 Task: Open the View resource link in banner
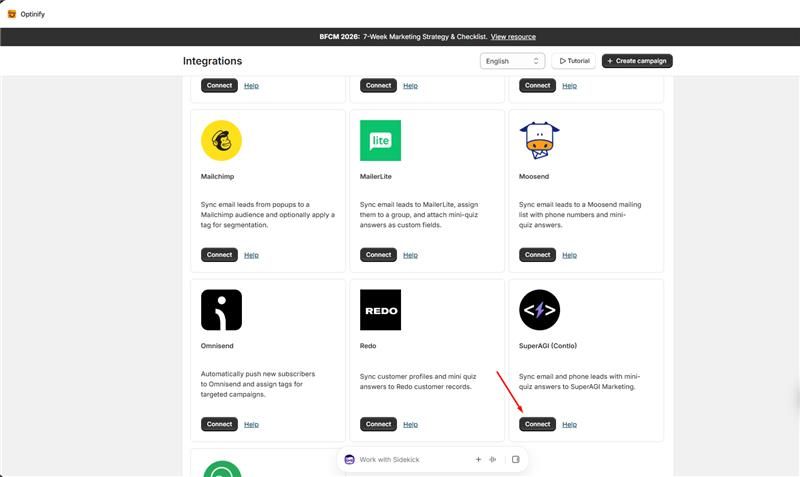pos(513,37)
